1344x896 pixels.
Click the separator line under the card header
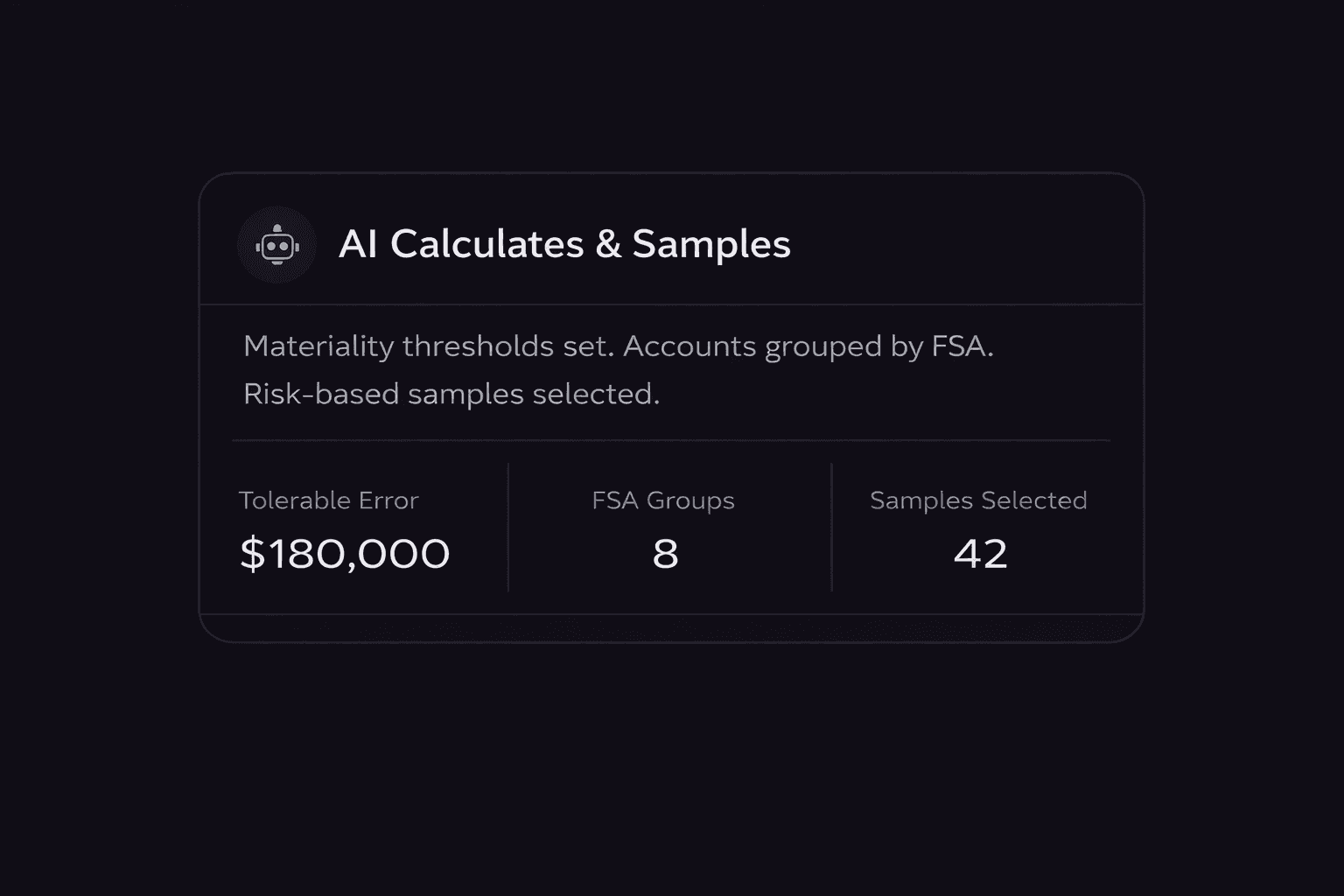671,304
